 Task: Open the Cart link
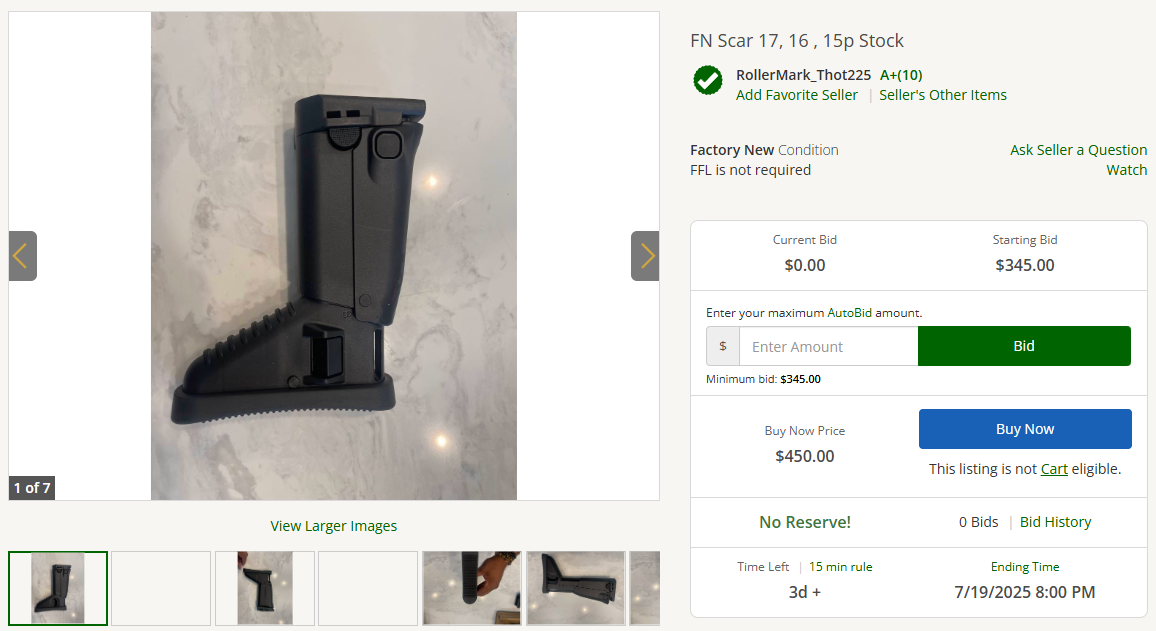[1054, 469]
